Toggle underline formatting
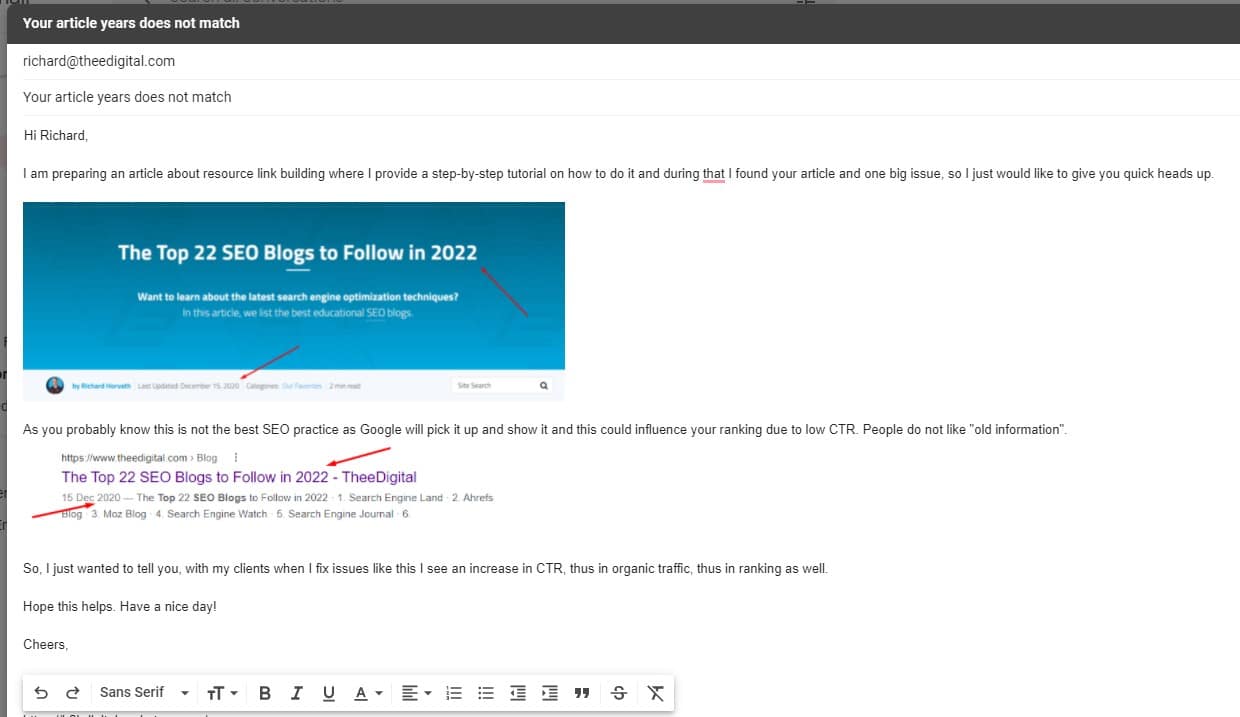Image resolution: width=1240 pixels, height=717 pixels. [x=328, y=692]
